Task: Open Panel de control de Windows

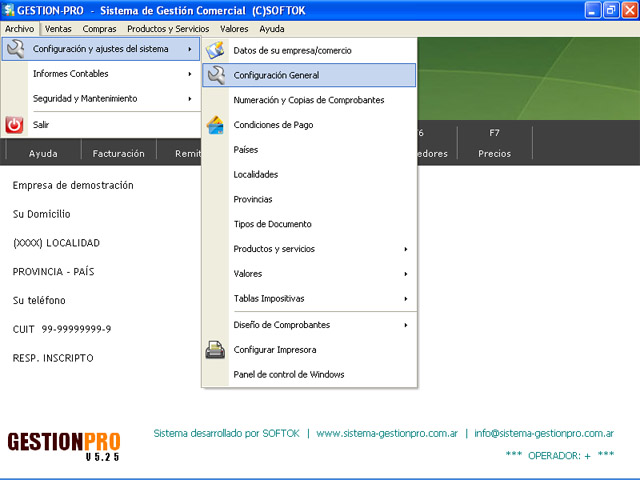Action: click(309, 375)
